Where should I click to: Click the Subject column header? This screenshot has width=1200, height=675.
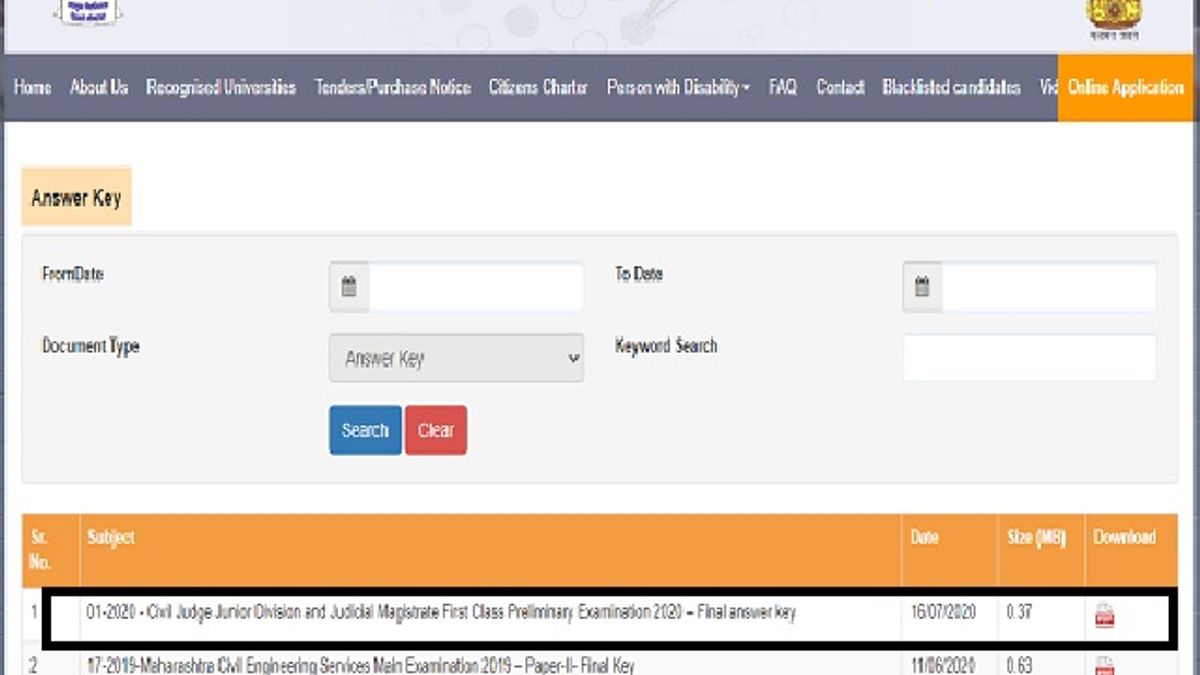click(111, 537)
